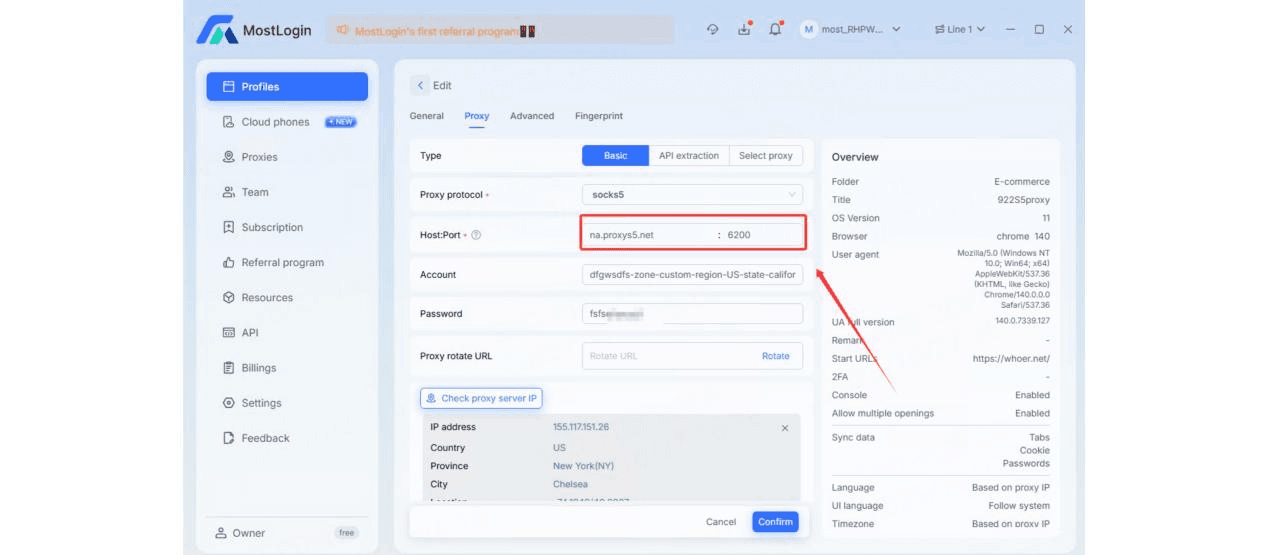Go to Proxies in the sidebar
The width and height of the screenshot is (1269, 555).
click(259, 157)
